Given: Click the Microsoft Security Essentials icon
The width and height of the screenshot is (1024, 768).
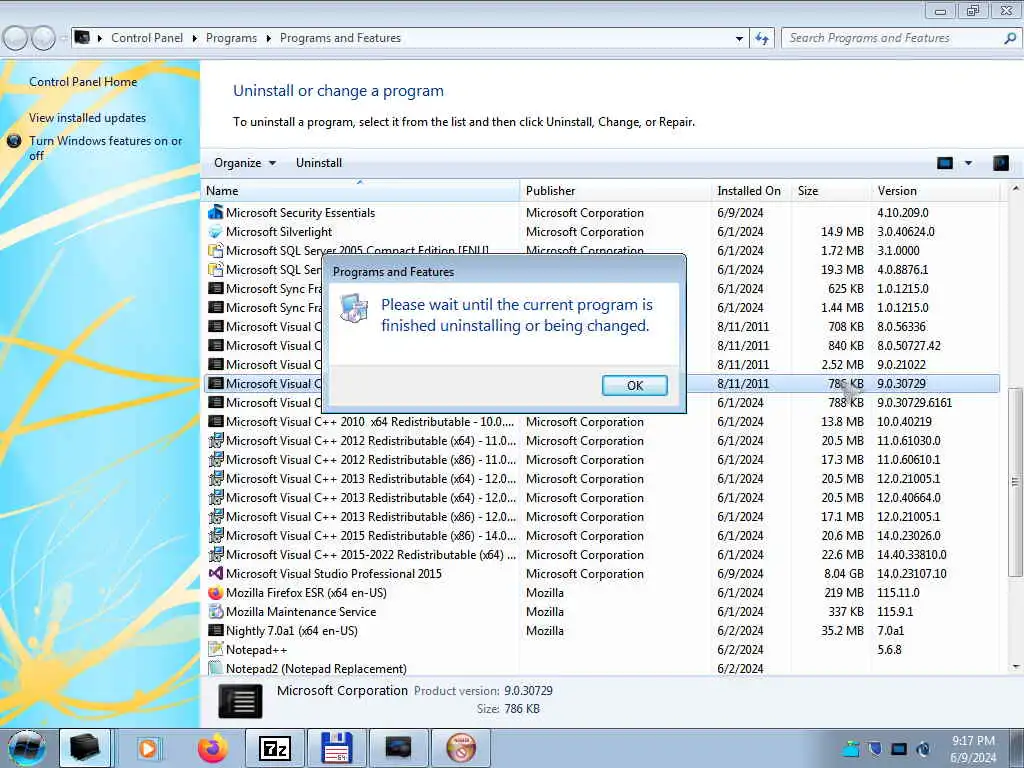Looking at the screenshot, I should tap(215, 212).
